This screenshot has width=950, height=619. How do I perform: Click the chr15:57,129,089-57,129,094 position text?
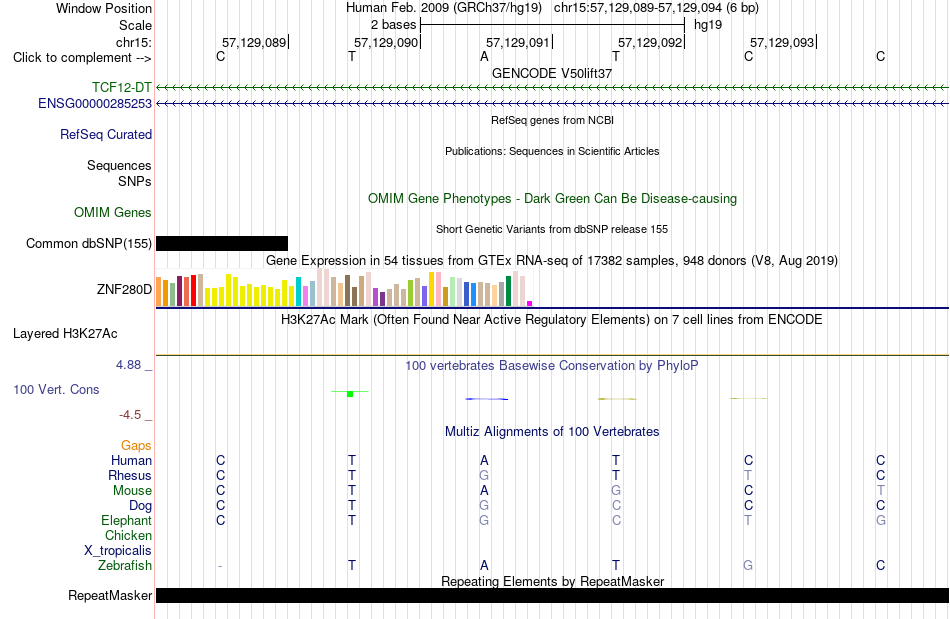tap(656, 8)
